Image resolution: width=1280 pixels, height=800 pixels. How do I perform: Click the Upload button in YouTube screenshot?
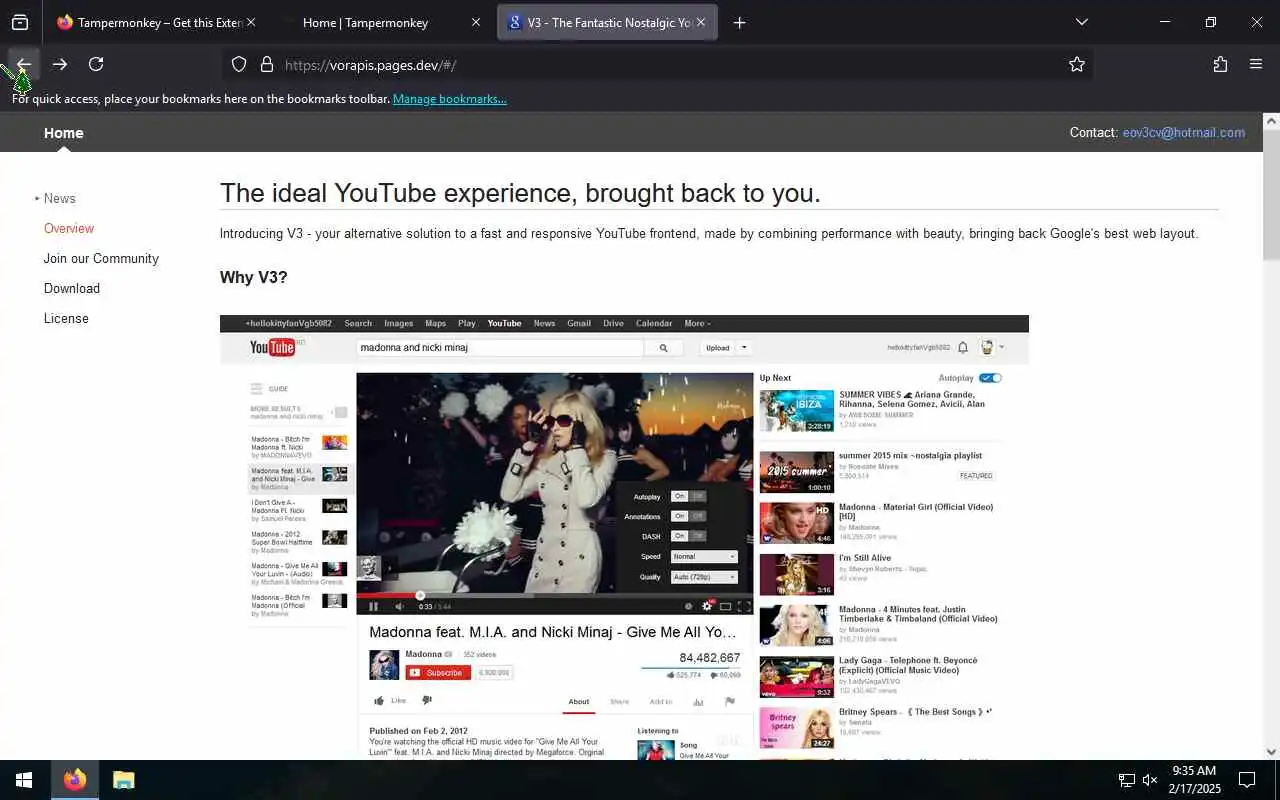click(717, 348)
